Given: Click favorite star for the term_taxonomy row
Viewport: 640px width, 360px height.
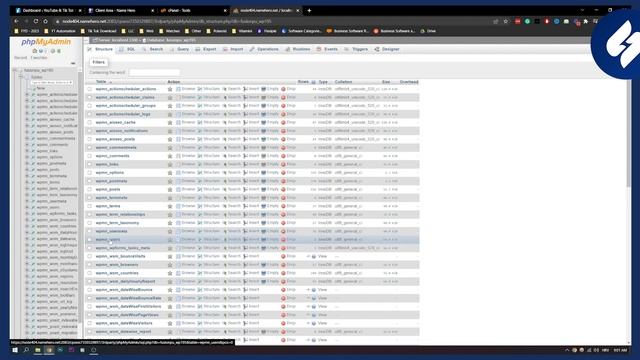Looking at the screenshot, I should coord(170,223).
